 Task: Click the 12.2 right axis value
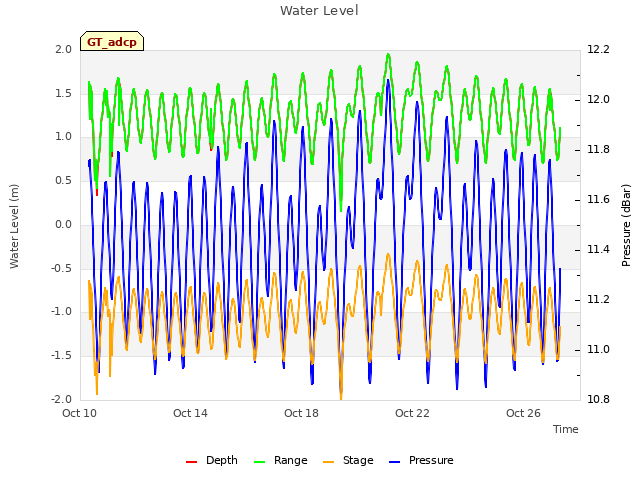(x=598, y=49)
